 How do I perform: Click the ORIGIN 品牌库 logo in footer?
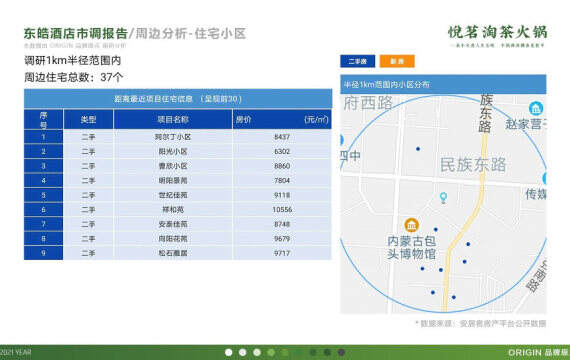[x=538, y=352]
